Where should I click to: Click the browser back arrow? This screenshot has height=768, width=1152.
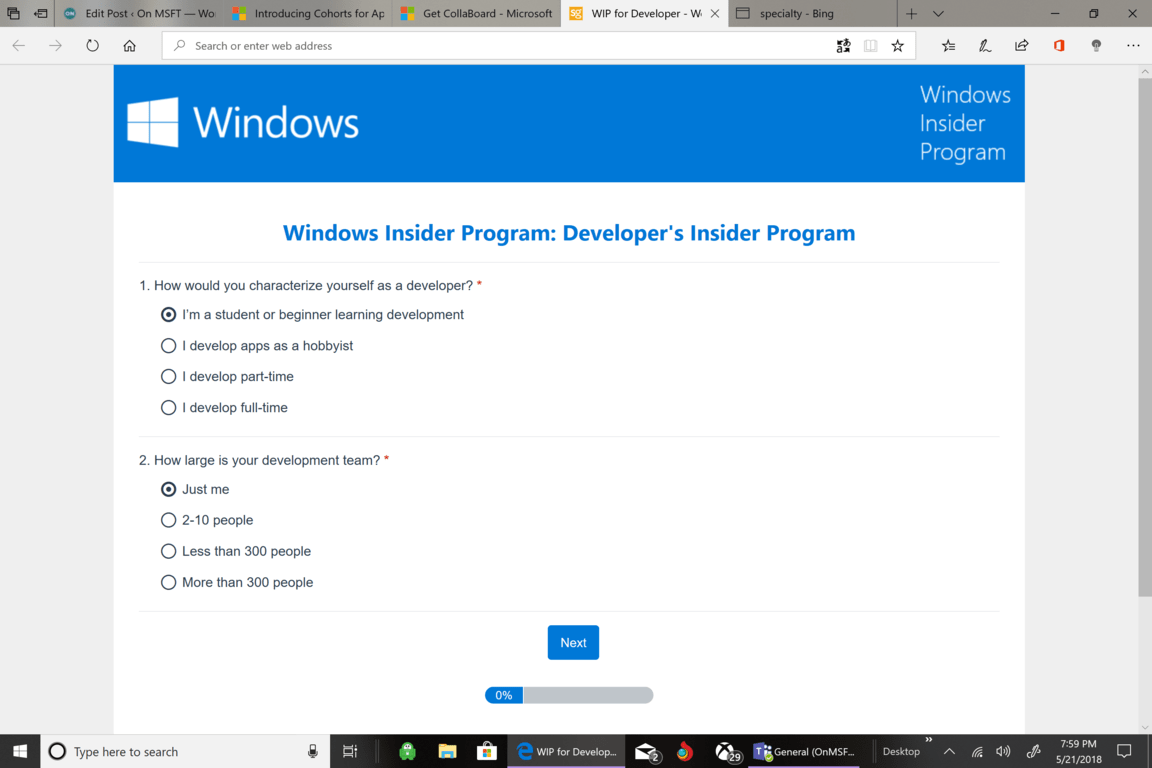coord(19,46)
